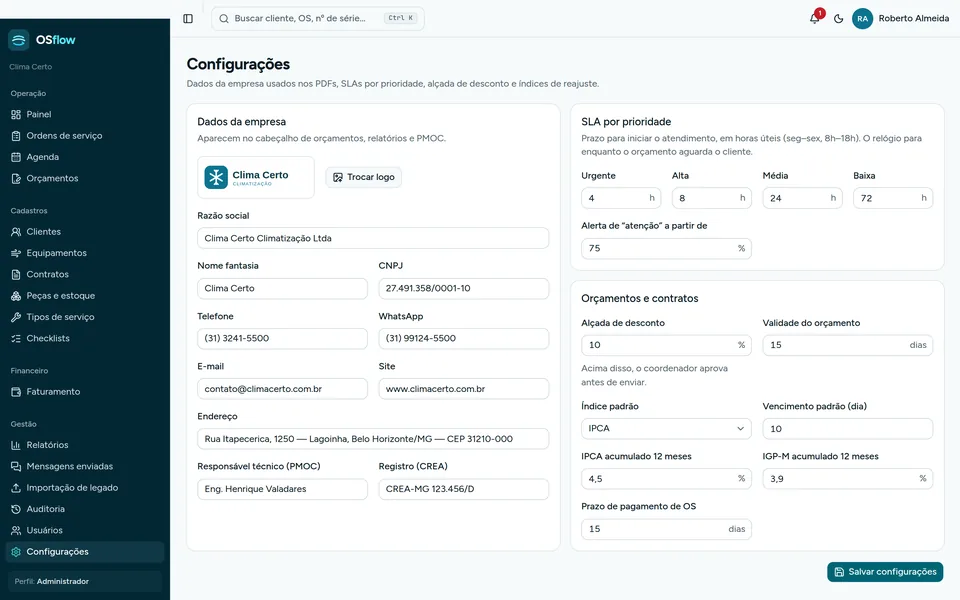
Task: Go to Ordens de serviço
Action: 84,136
